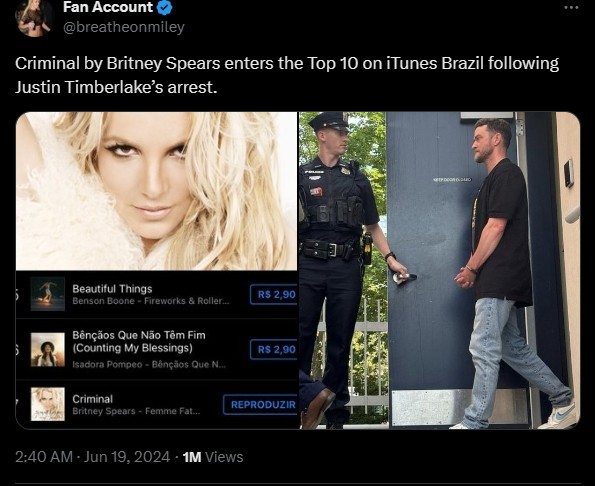Click the blue verified badge icon

point(164,7)
